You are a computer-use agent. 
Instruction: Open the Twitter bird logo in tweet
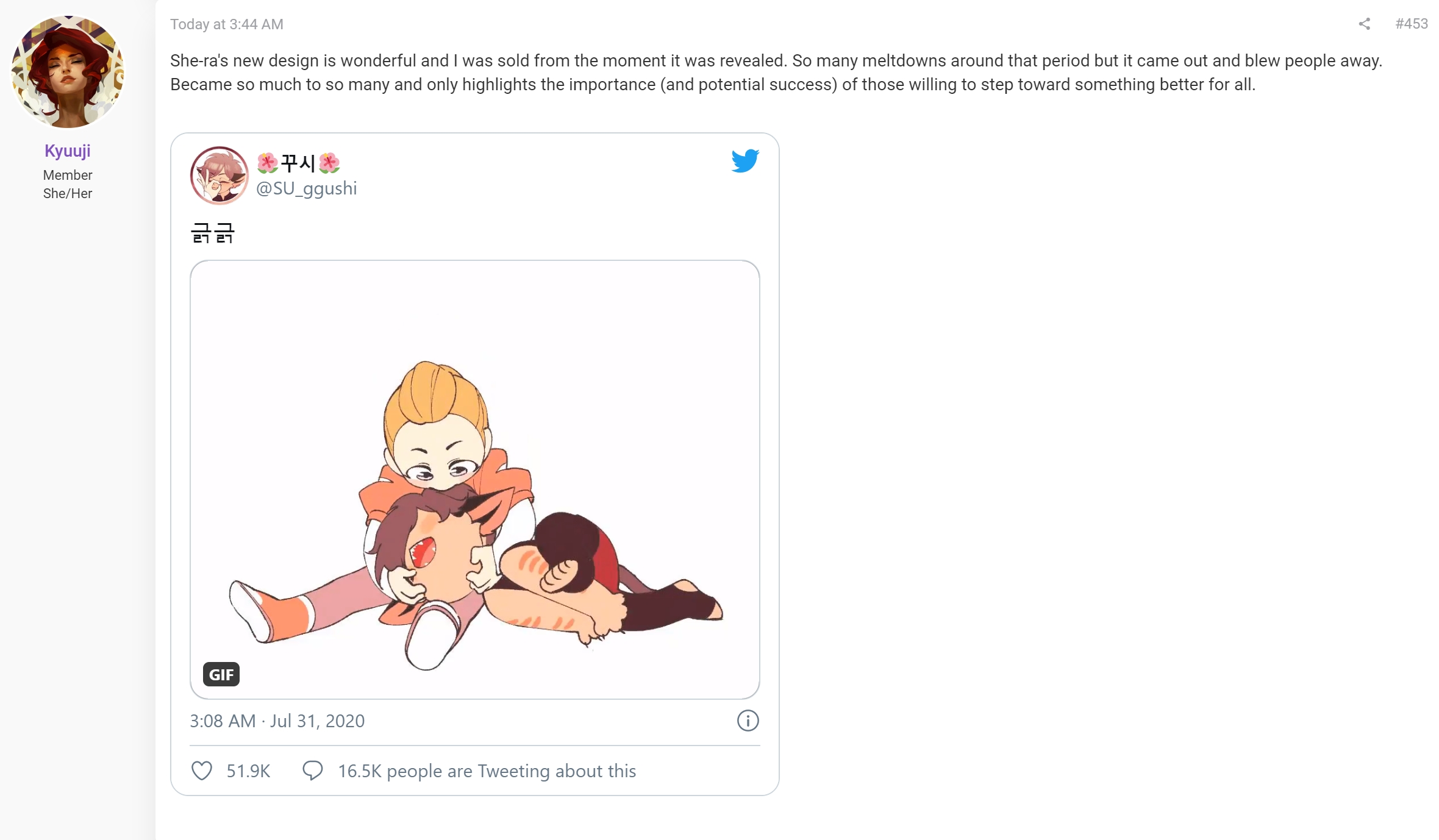click(x=745, y=160)
